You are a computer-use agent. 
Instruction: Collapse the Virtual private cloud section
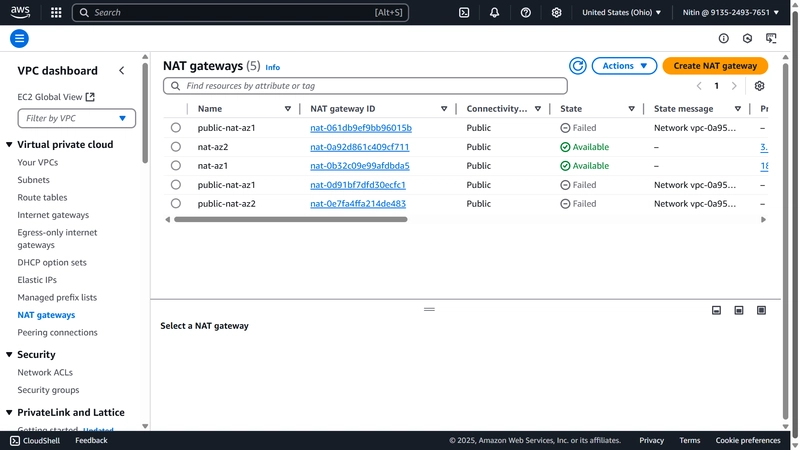click(9, 145)
